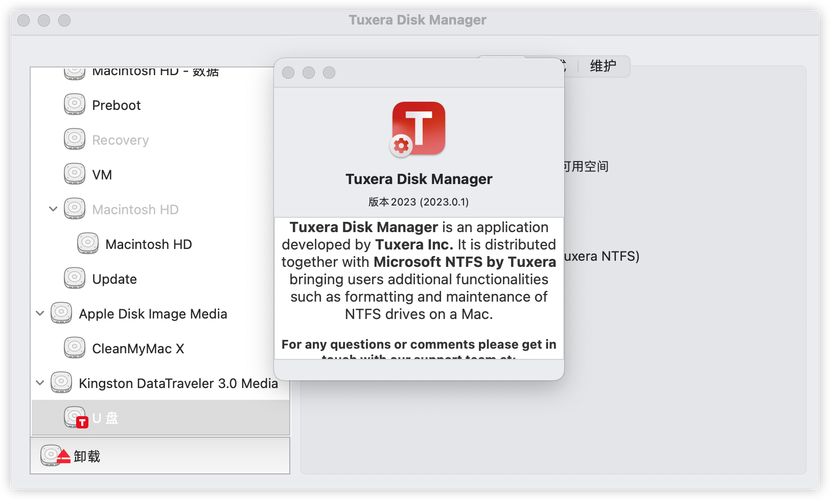Click the Tuxera Disk Manager heading in About dialog
The image size is (830, 500).
click(419, 179)
